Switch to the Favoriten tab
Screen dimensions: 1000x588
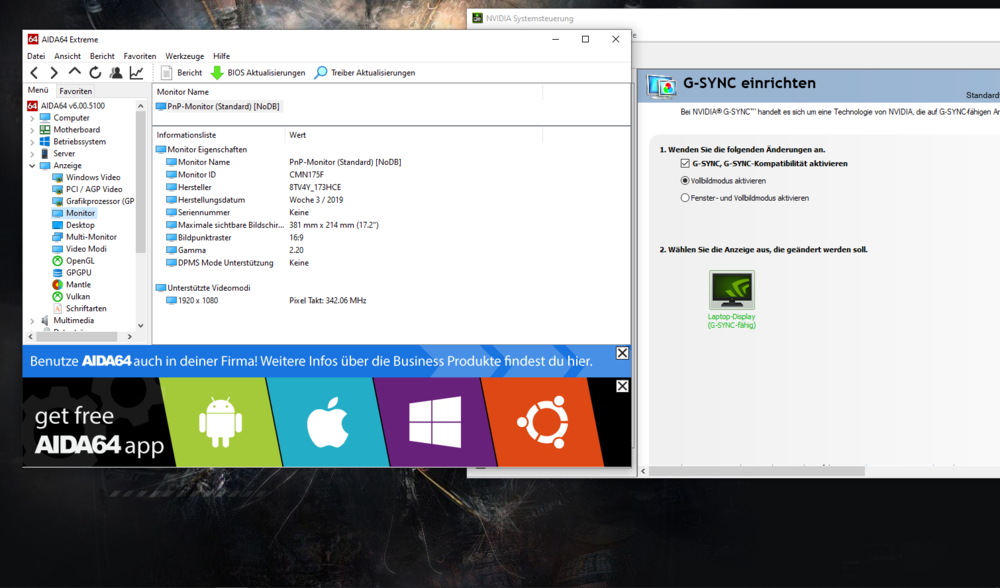point(75,91)
